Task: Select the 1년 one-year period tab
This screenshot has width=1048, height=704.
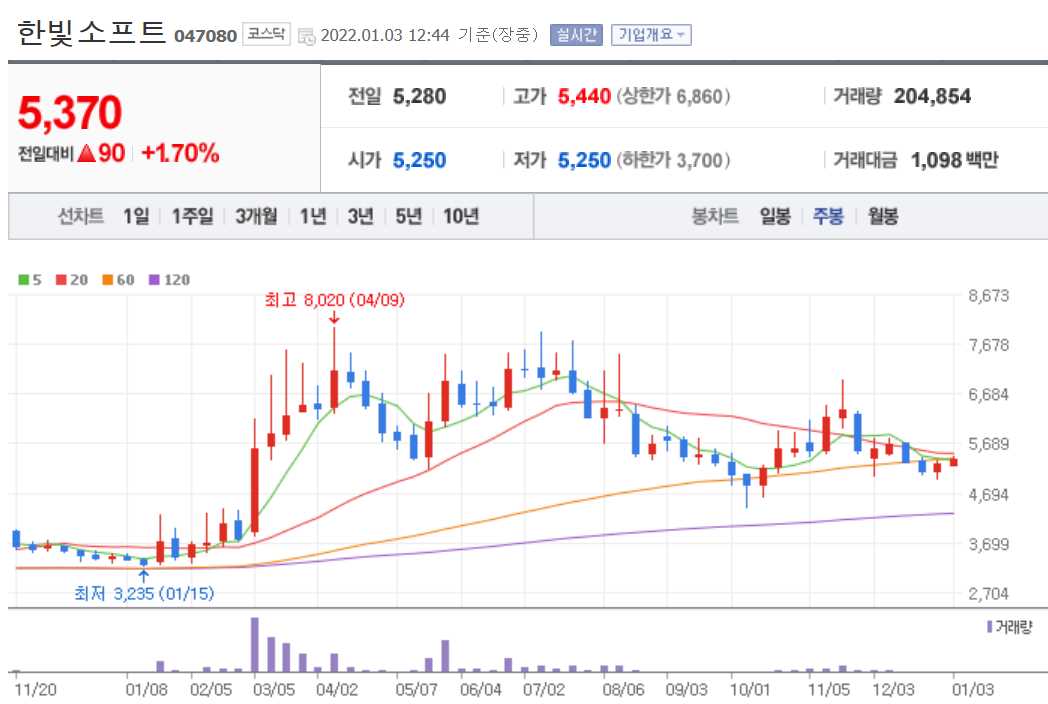Action: click(x=312, y=215)
